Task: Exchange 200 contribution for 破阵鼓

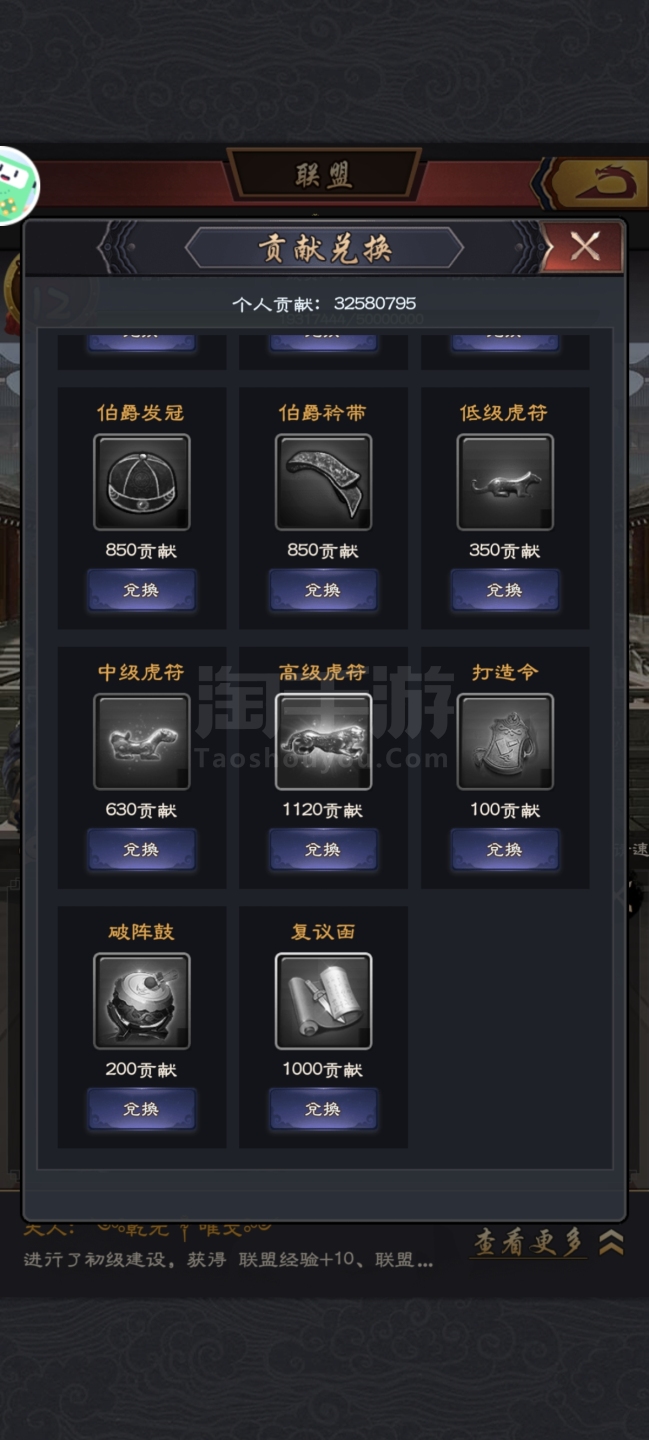Action: coord(141,1109)
